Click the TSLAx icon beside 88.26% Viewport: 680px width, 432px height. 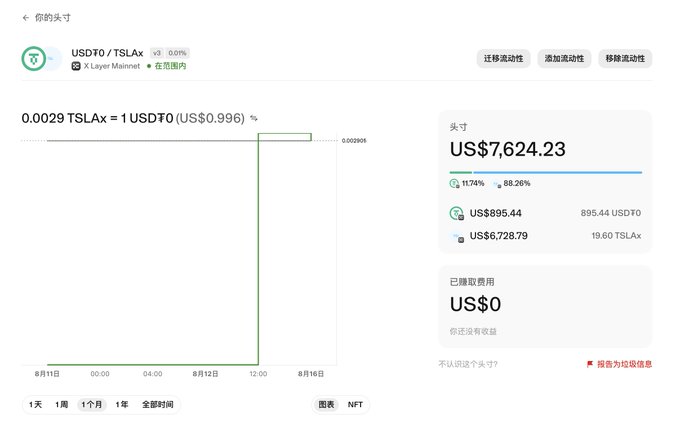coord(497,184)
